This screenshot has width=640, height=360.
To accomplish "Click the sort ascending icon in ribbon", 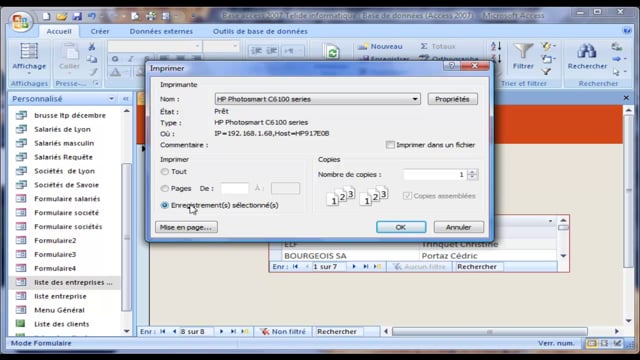I will coord(496,46).
